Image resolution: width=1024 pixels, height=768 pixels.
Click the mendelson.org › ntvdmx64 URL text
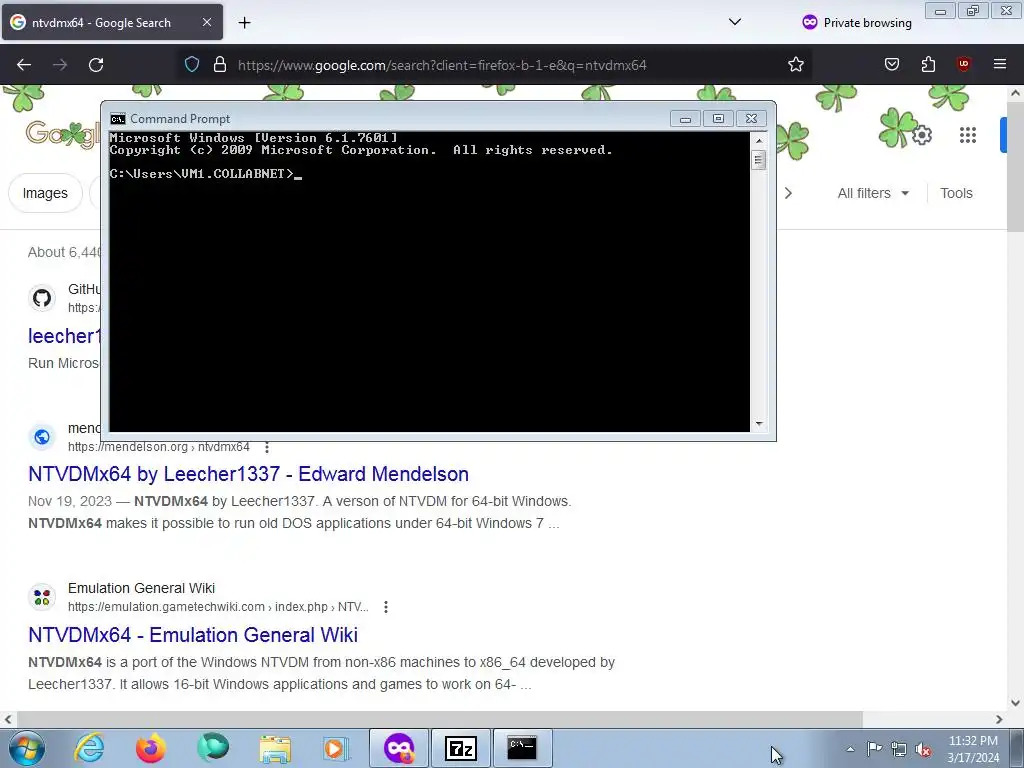pos(159,447)
